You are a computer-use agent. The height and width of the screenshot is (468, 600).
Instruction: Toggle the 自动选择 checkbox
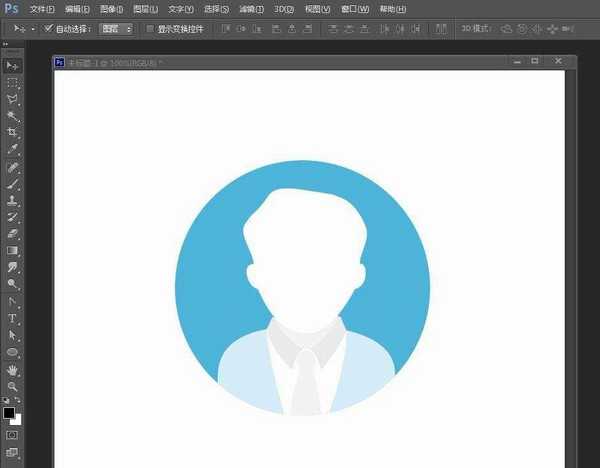(x=48, y=29)
